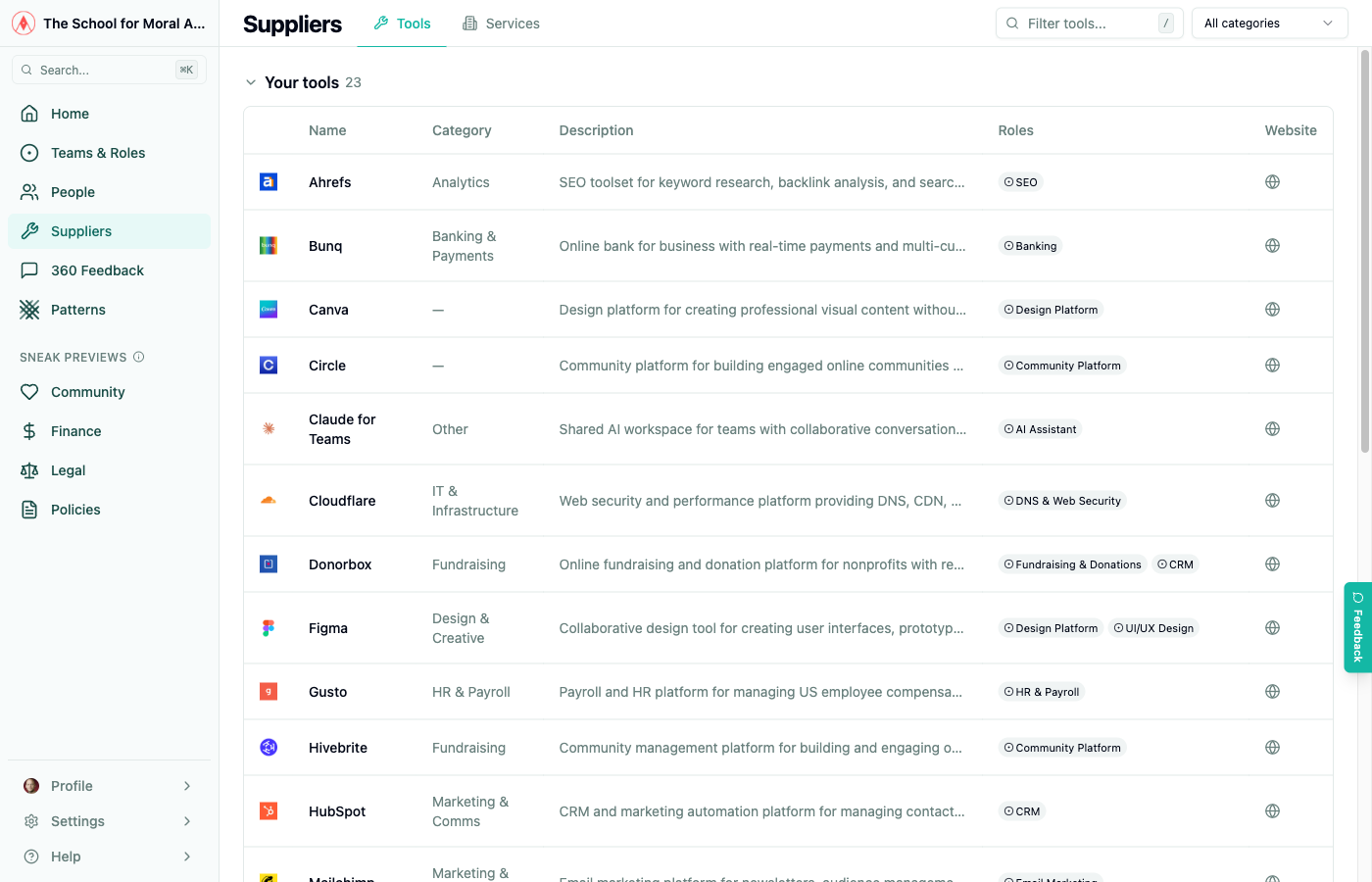1372x882 pixels.
Task: Open the People page
Action: 109,192
